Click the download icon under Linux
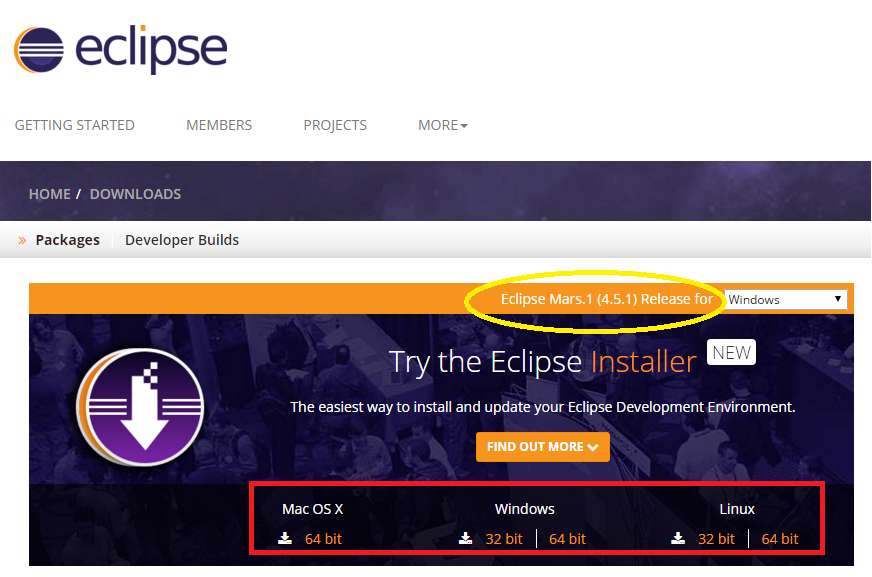 [678, 538]
